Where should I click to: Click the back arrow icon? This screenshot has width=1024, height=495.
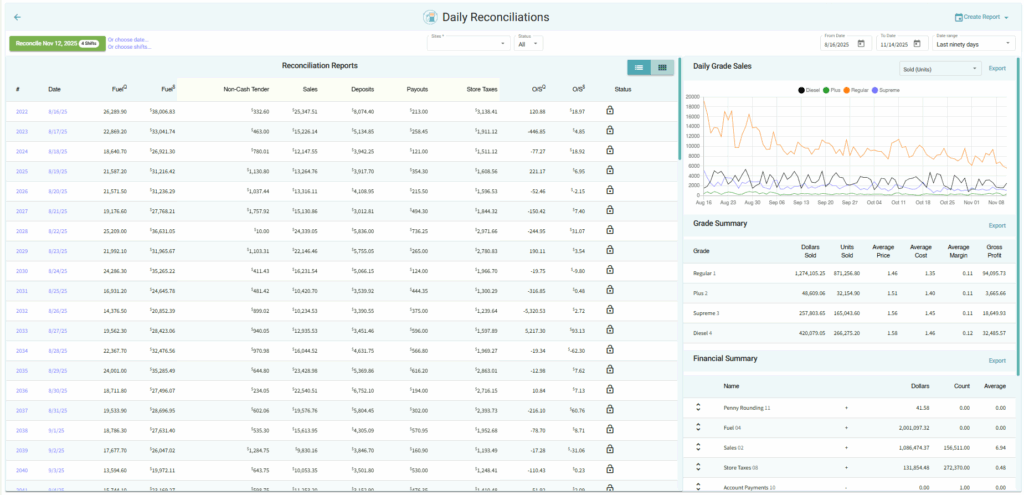click(x=17, y=17)
